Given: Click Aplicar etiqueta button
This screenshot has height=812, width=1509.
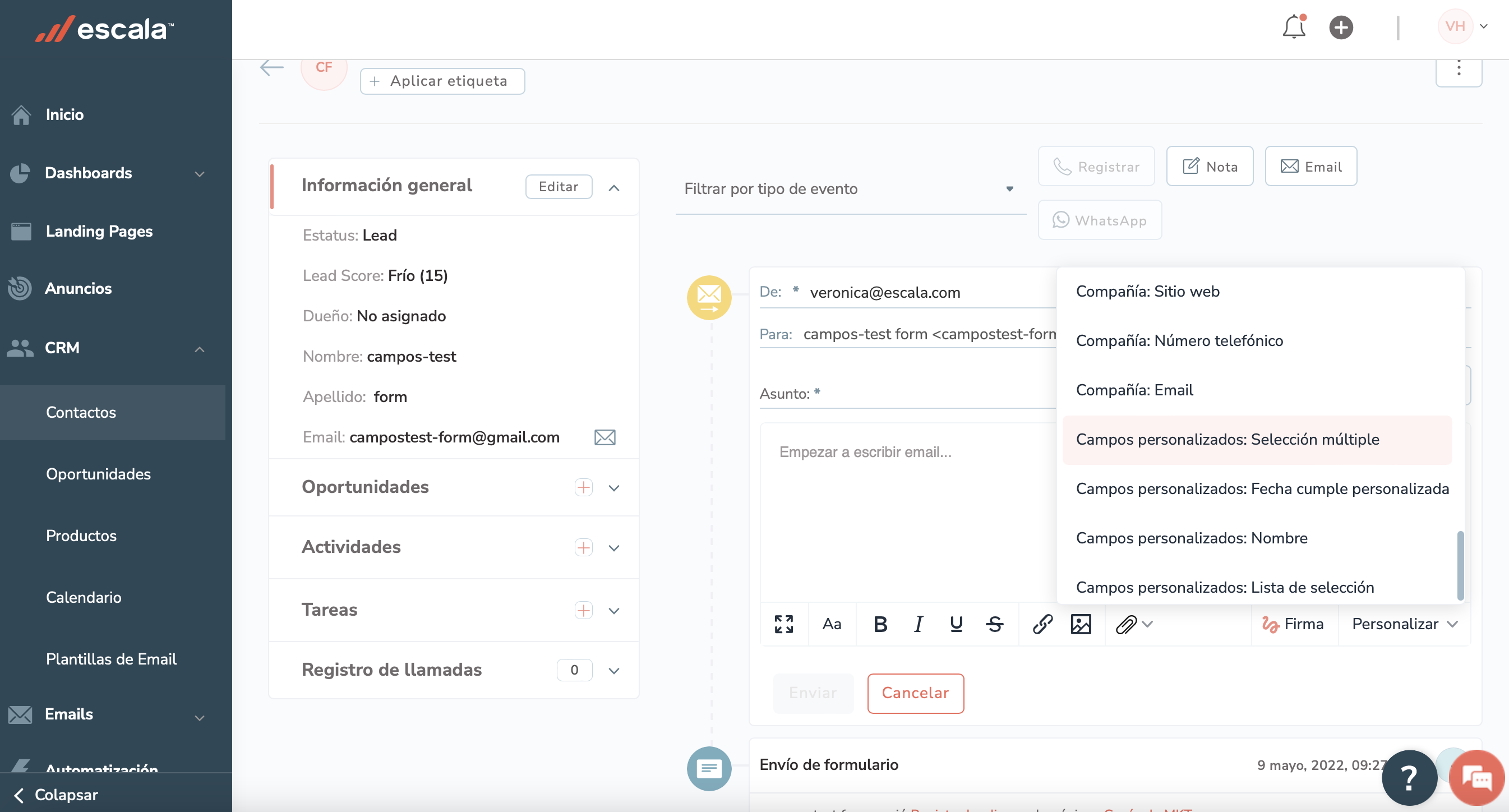Looking at the screenshot, I should click(442, 81).
